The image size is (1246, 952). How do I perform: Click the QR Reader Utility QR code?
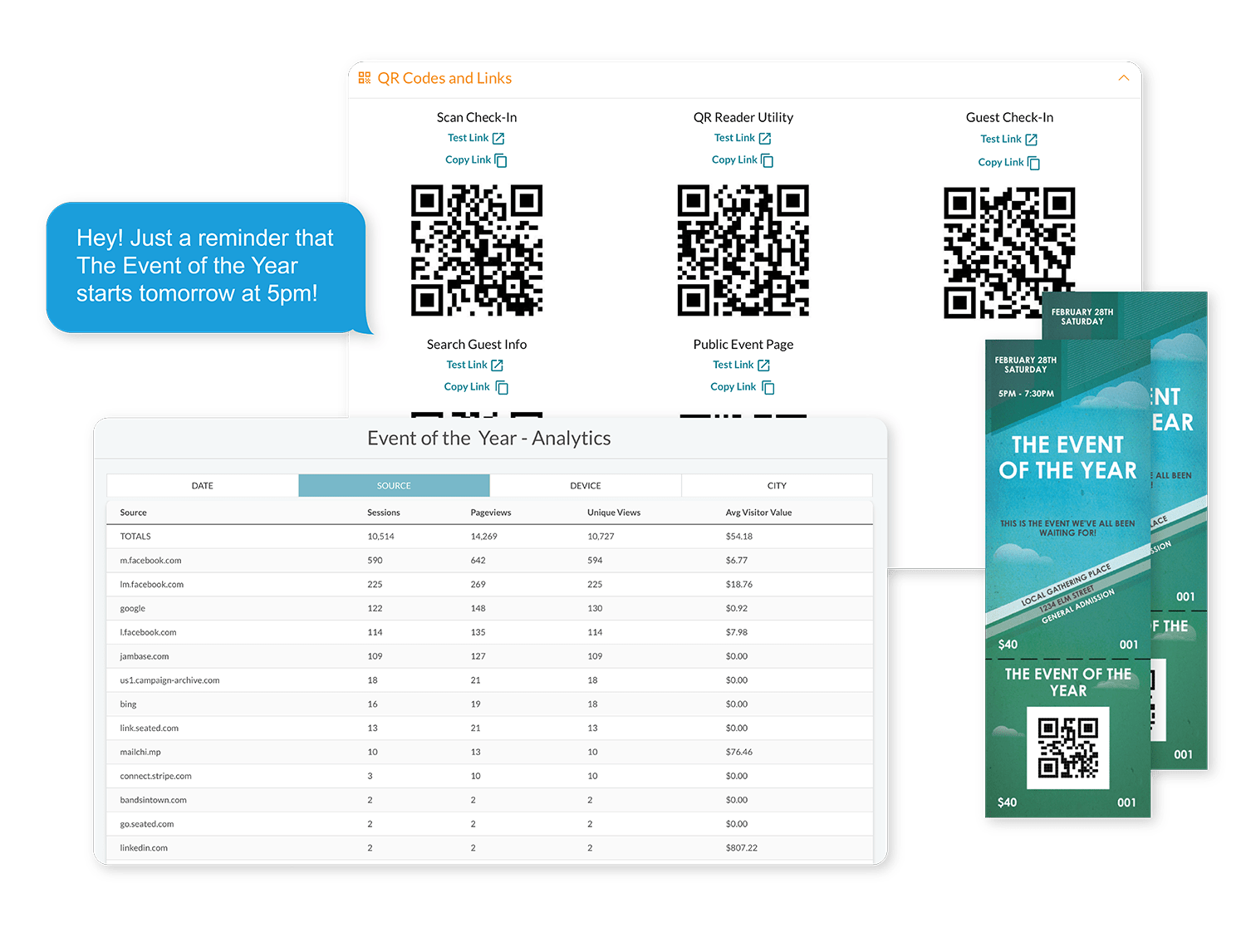click(x=743, y=250)
